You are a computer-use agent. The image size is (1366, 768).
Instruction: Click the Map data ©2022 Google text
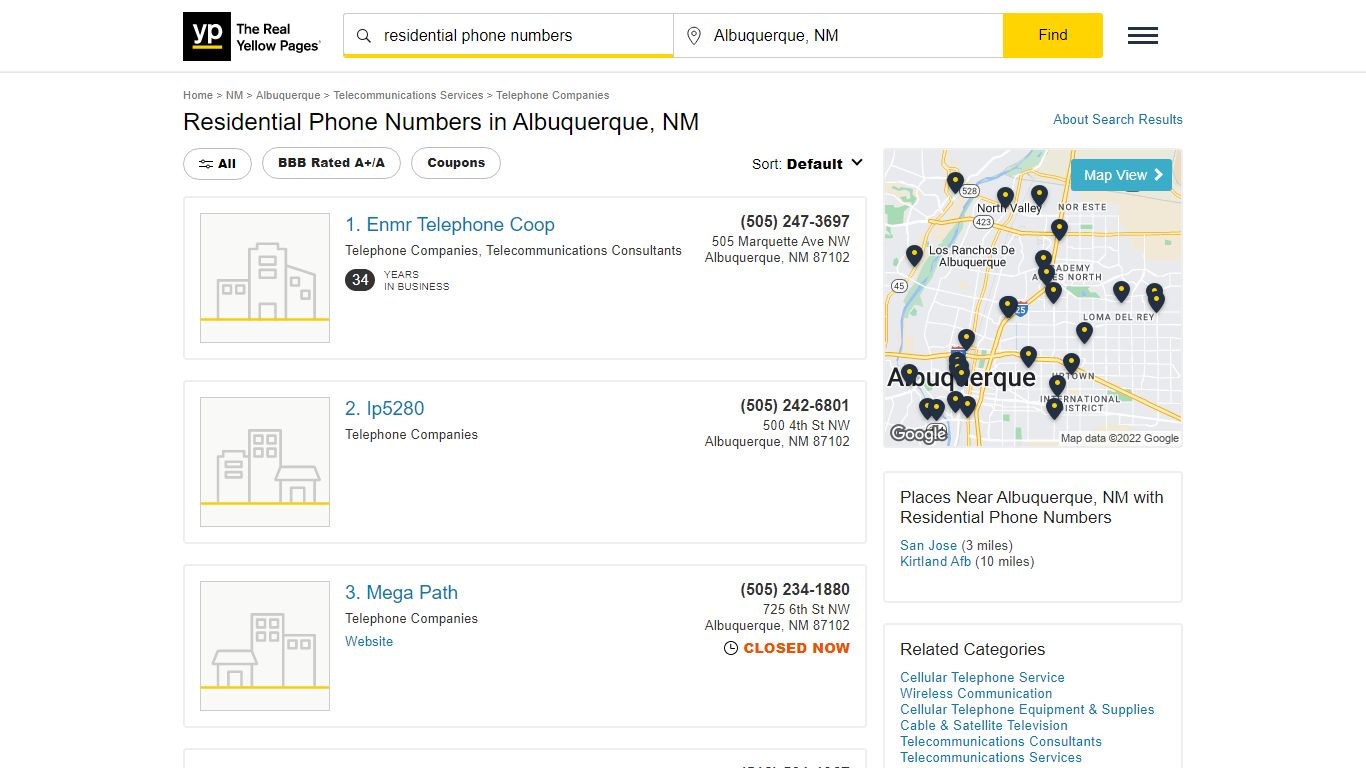tap(1120, 438)
